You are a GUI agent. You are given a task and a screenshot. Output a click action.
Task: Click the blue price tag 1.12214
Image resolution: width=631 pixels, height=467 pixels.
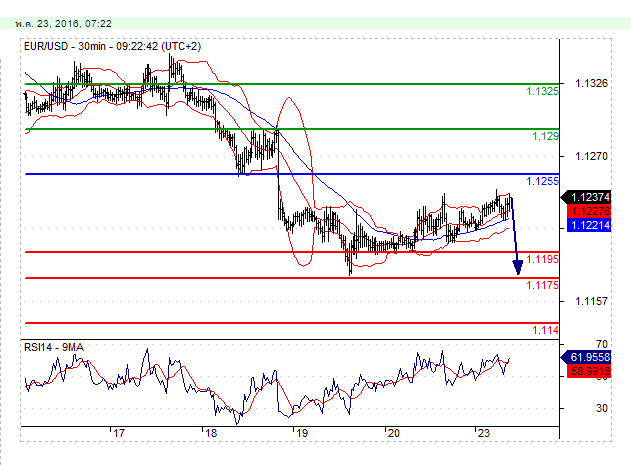click(x=589, y=225)
